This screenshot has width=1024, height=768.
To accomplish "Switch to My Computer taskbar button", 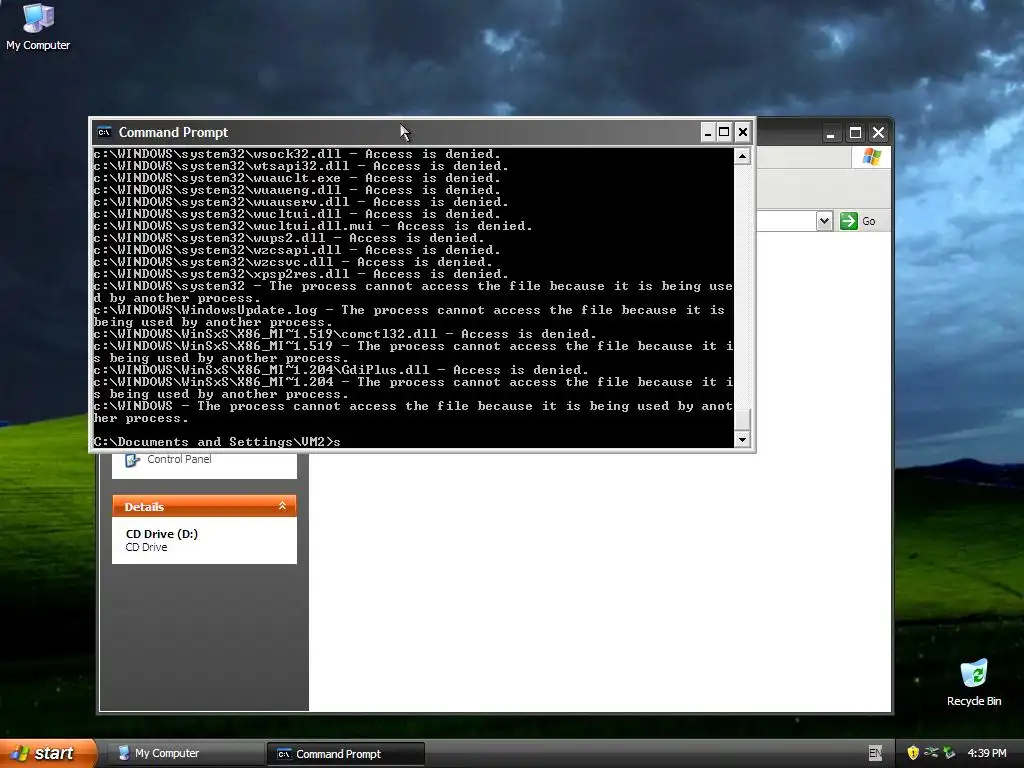I will tap(185, 753).
